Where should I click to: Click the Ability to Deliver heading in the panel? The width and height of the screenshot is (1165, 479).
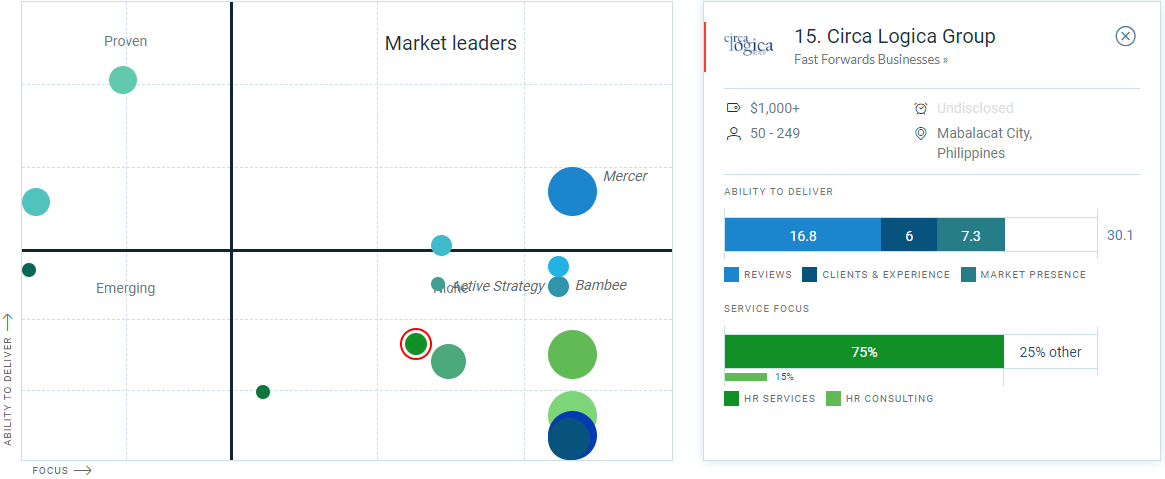(x=779, y=192)
